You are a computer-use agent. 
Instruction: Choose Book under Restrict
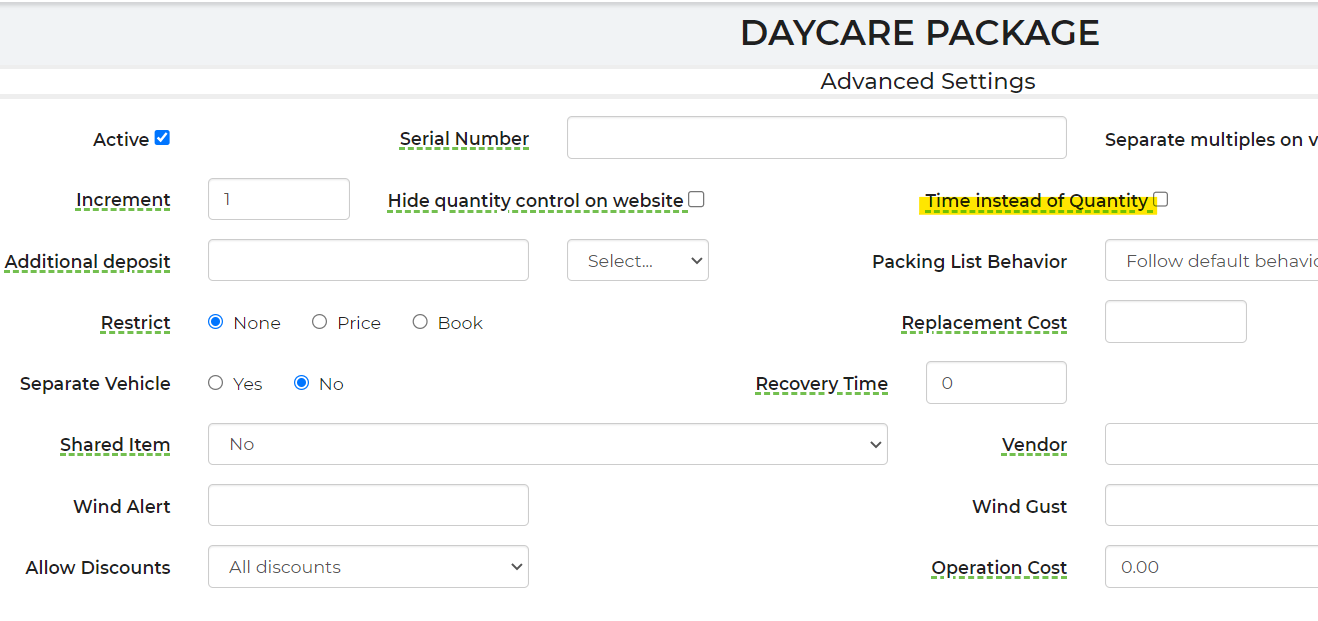[420, 322]
